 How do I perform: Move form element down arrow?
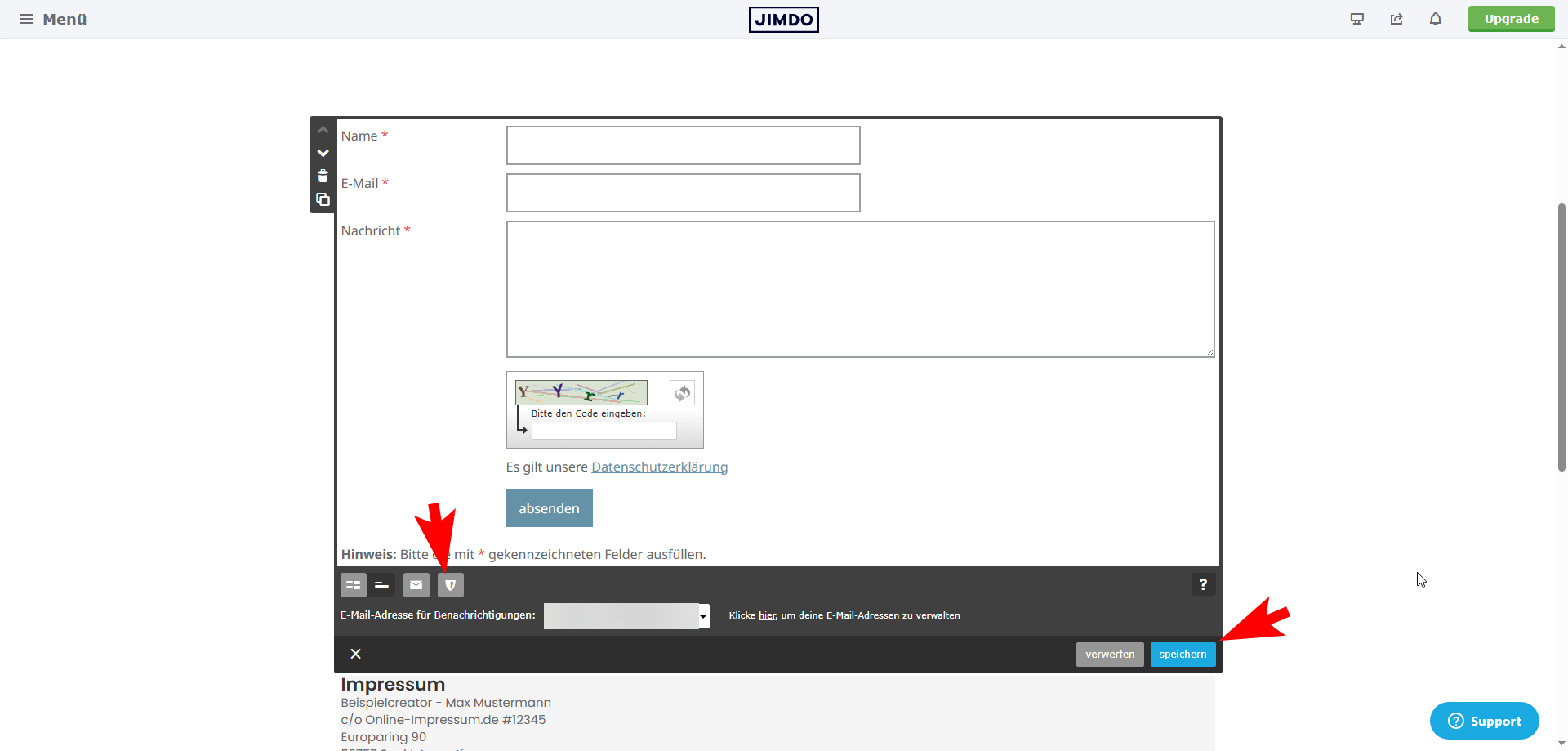(x=323, y=153)
